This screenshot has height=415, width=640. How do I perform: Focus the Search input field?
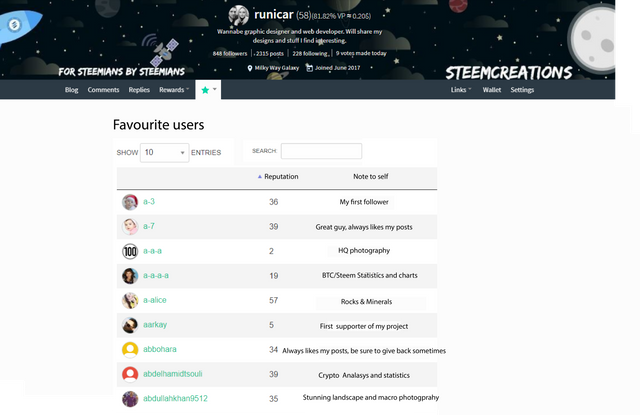click(x=321, y=151)
